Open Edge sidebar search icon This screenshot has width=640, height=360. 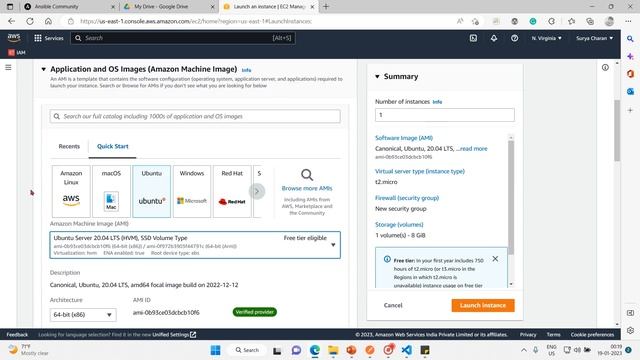[x=630, y=39]
